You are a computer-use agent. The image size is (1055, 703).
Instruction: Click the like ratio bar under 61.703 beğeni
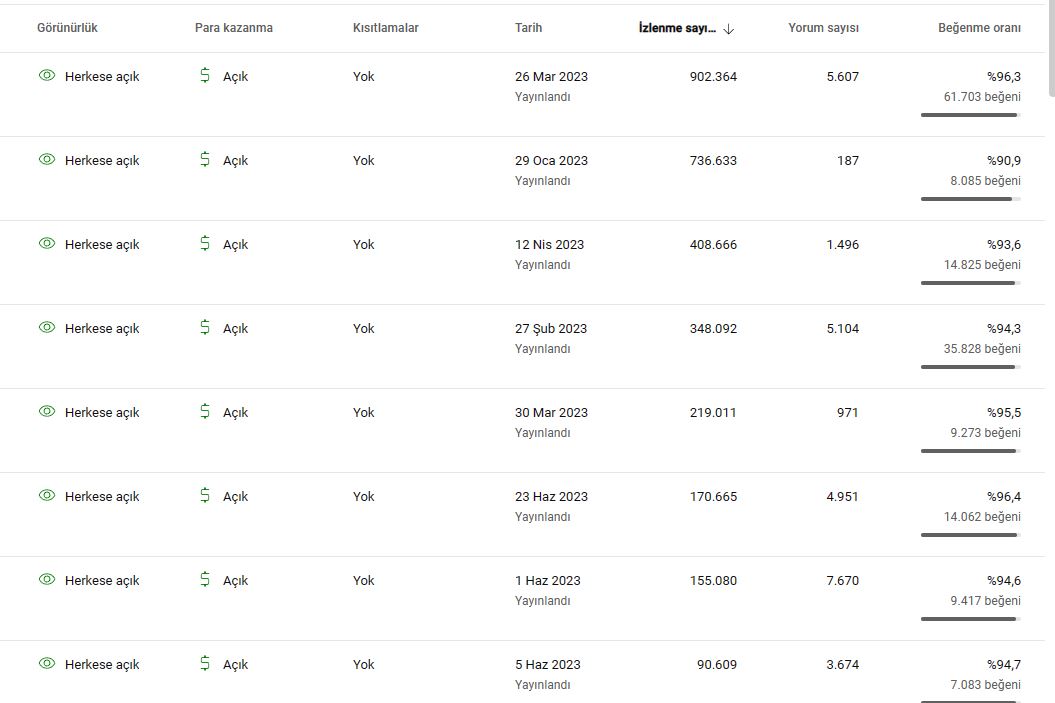pyautogui.click(x=971, y=115)
